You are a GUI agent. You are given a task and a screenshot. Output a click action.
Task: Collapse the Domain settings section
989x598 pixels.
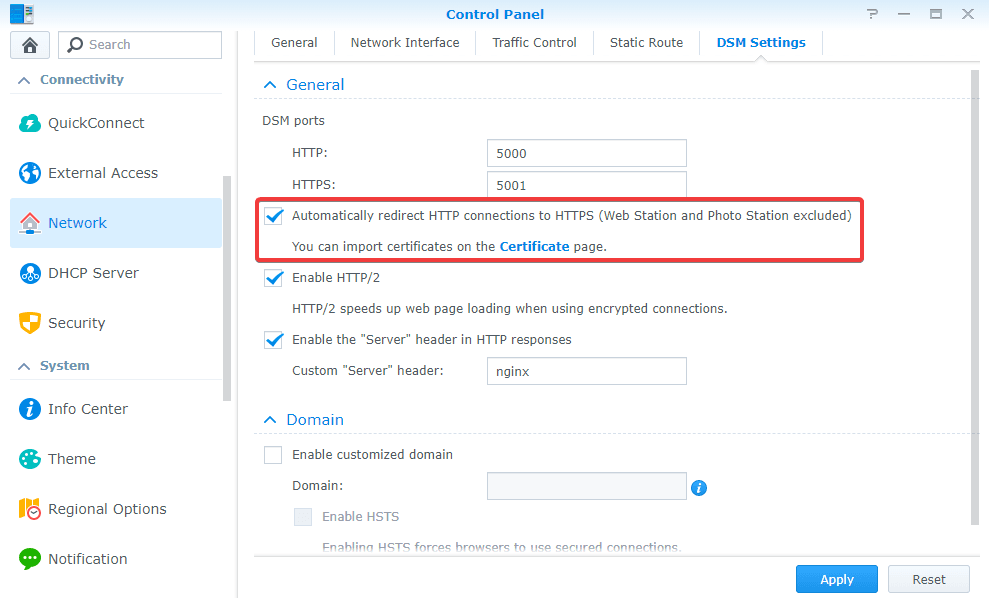269,421
